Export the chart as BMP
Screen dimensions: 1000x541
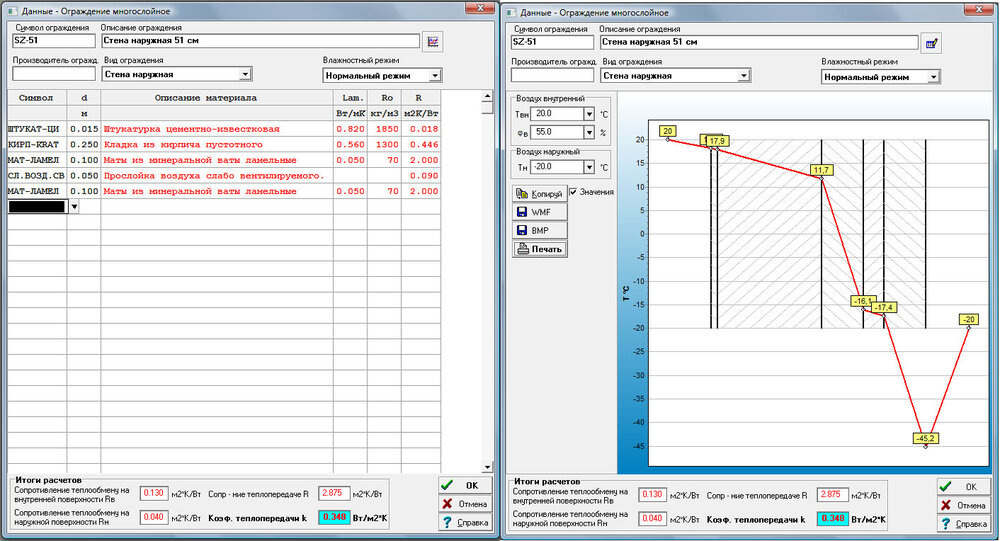pyautogui.click(x=539, y=230)
